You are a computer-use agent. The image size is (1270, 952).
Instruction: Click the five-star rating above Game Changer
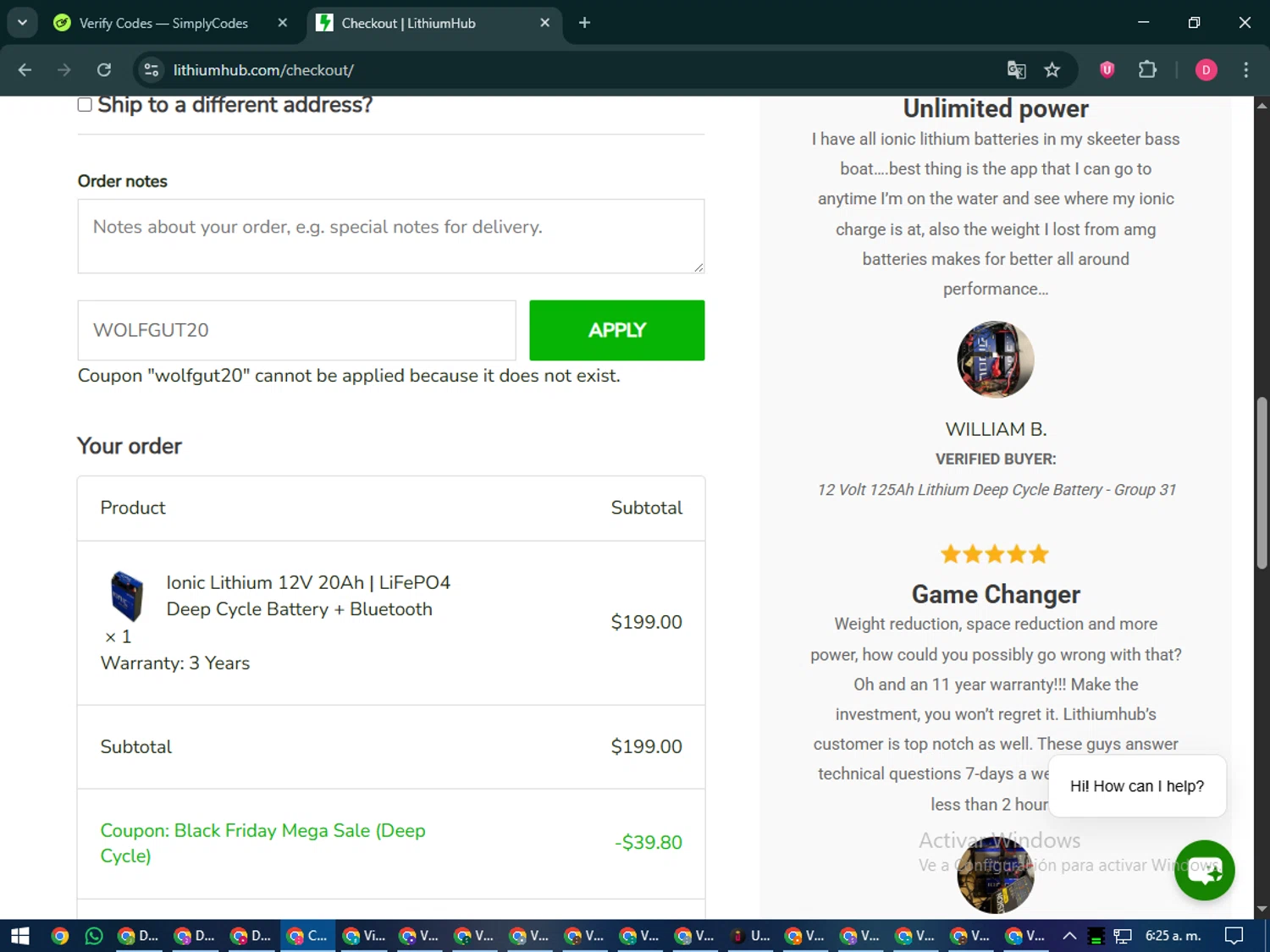pos(995,554)
